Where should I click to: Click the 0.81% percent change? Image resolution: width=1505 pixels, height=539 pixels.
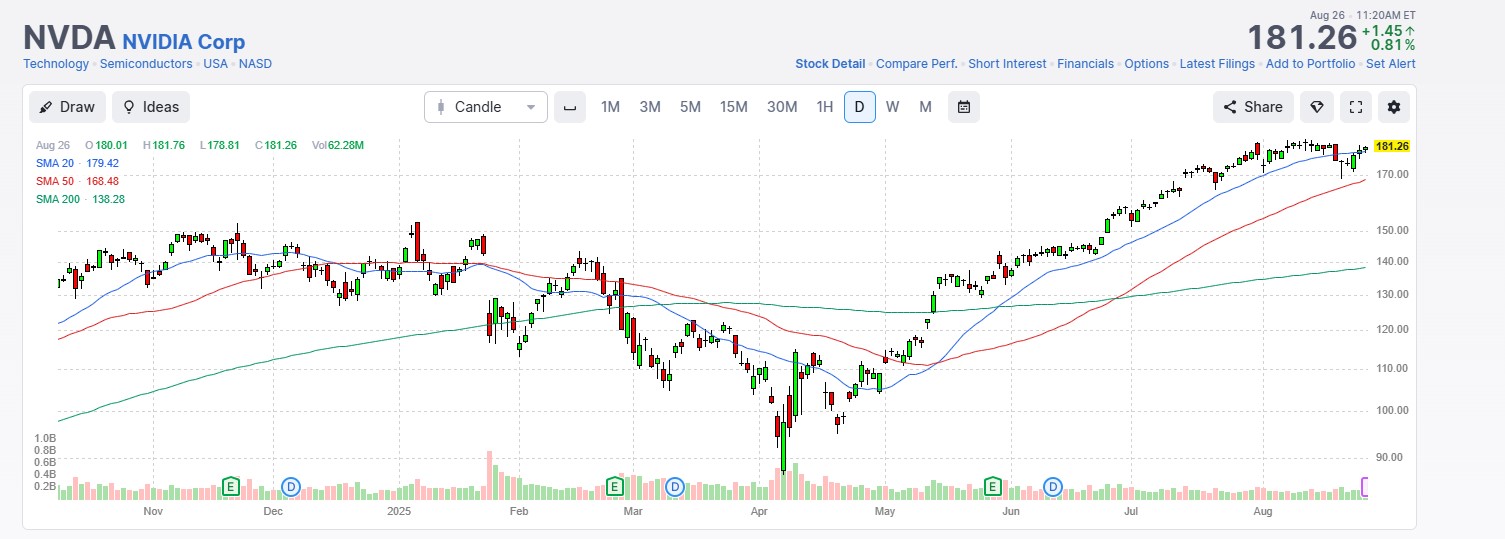coord(1393,45)
